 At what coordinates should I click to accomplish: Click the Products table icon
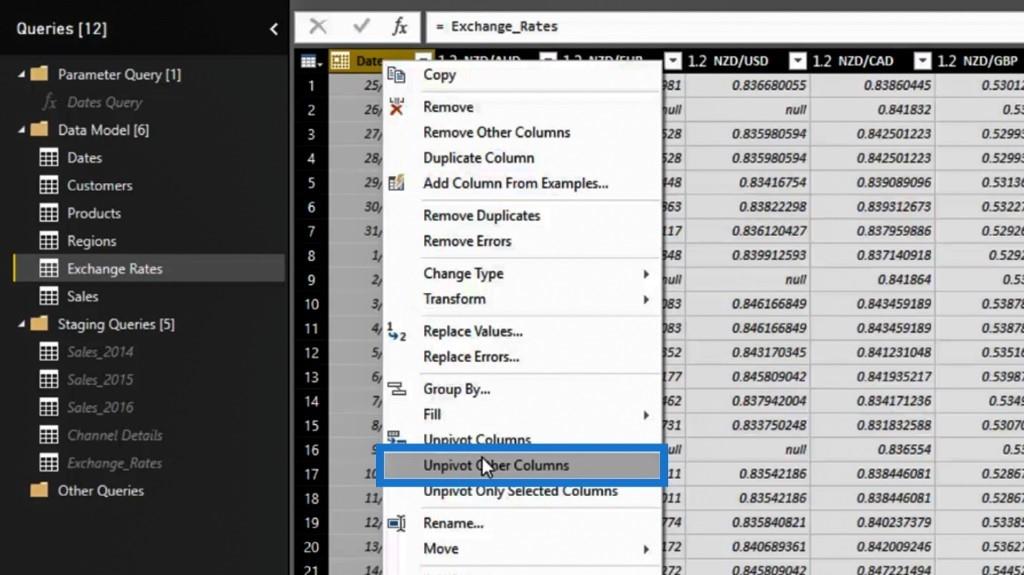pos(49,213)
